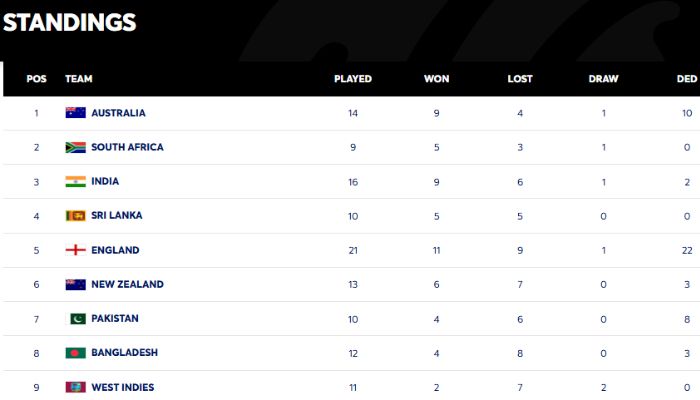This screenshot has height=400, width=700.
Task: Click the POS column header
Action: point(36,79)
